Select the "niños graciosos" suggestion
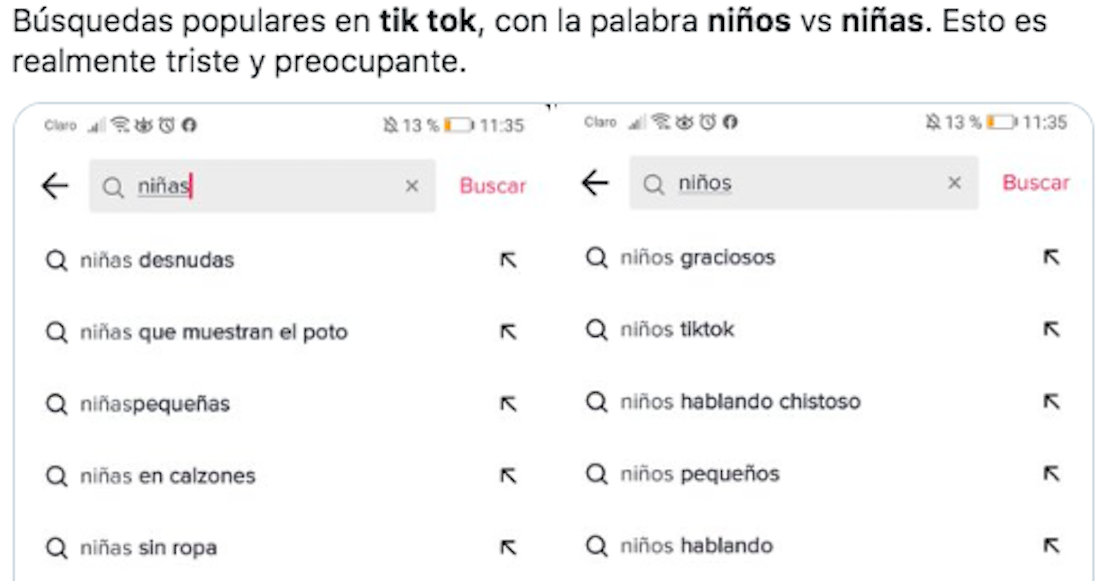This screenshot has height=581, width=1120. 697,258
